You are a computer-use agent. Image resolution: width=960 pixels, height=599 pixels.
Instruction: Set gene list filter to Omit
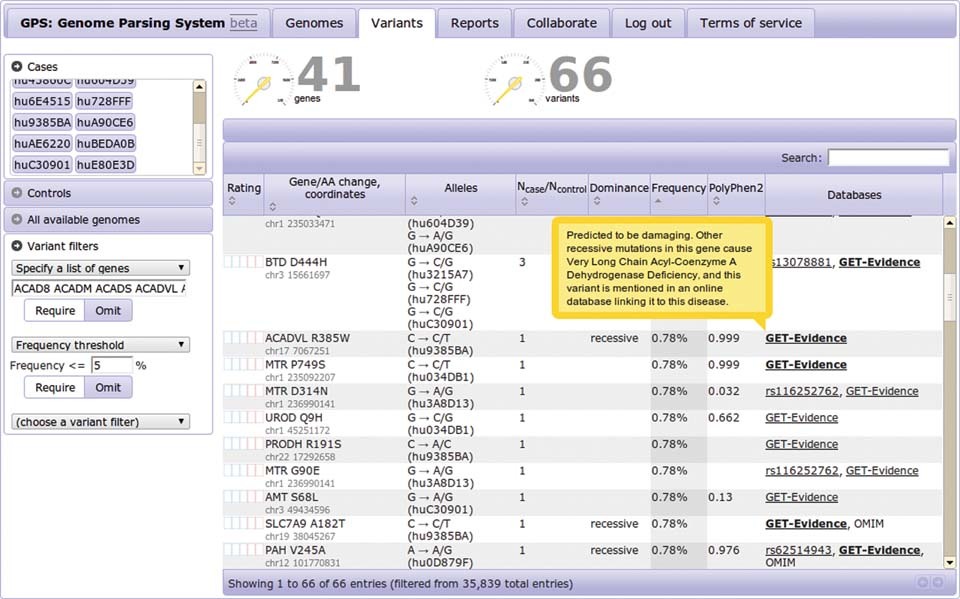tap(108, 311)
